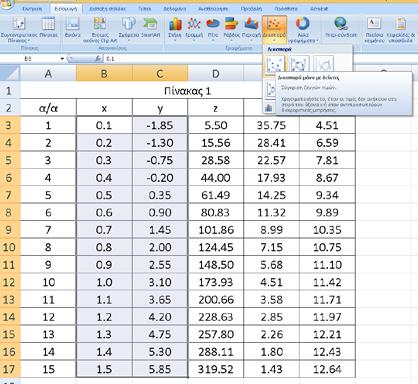Select cell containing -1.85
The width and height of the screenshot is (418, 384).
click(160, 125)
